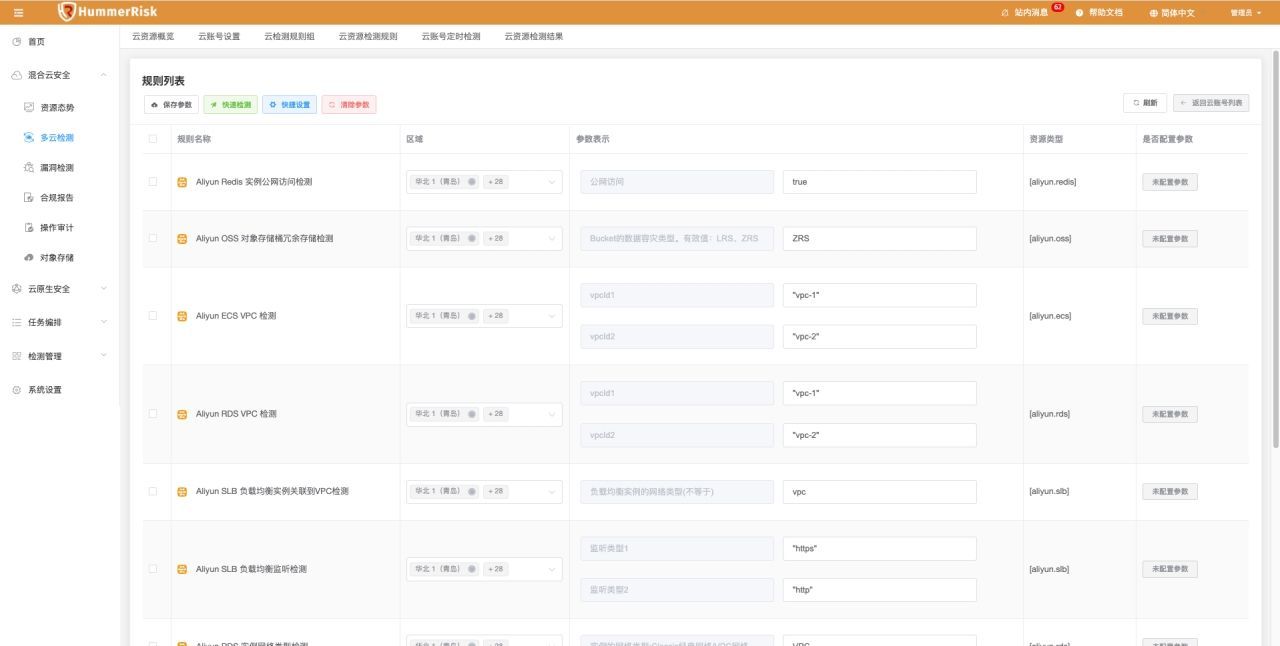Select the Aliyun ECS VPC rule checkbox
This screenshot has height=646, width=1280.
pyautogui.click(x=153, y=315)
